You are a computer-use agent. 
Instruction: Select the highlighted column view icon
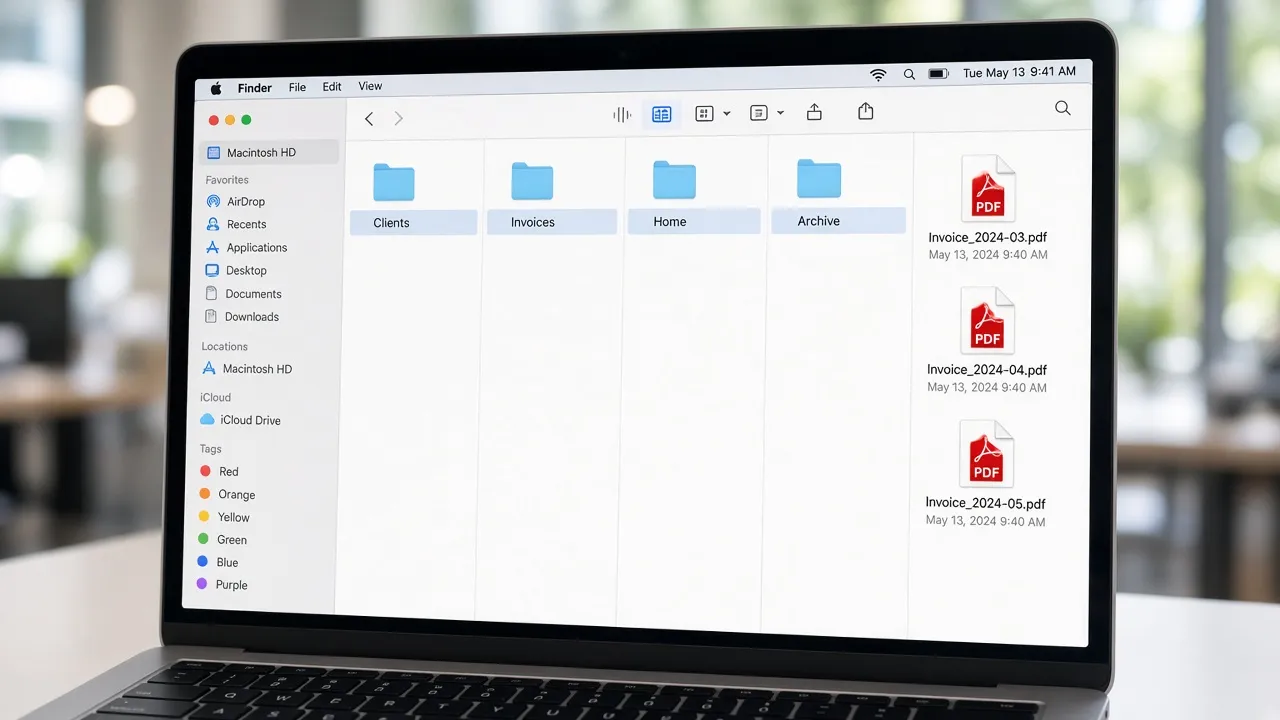click(x=661, y=115)
